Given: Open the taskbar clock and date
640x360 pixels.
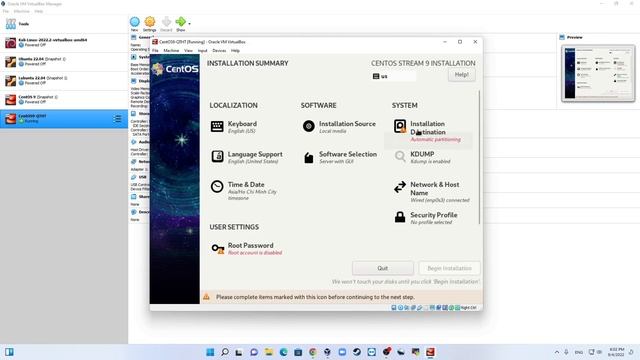Looking at the screenshot, I should 616,352.
